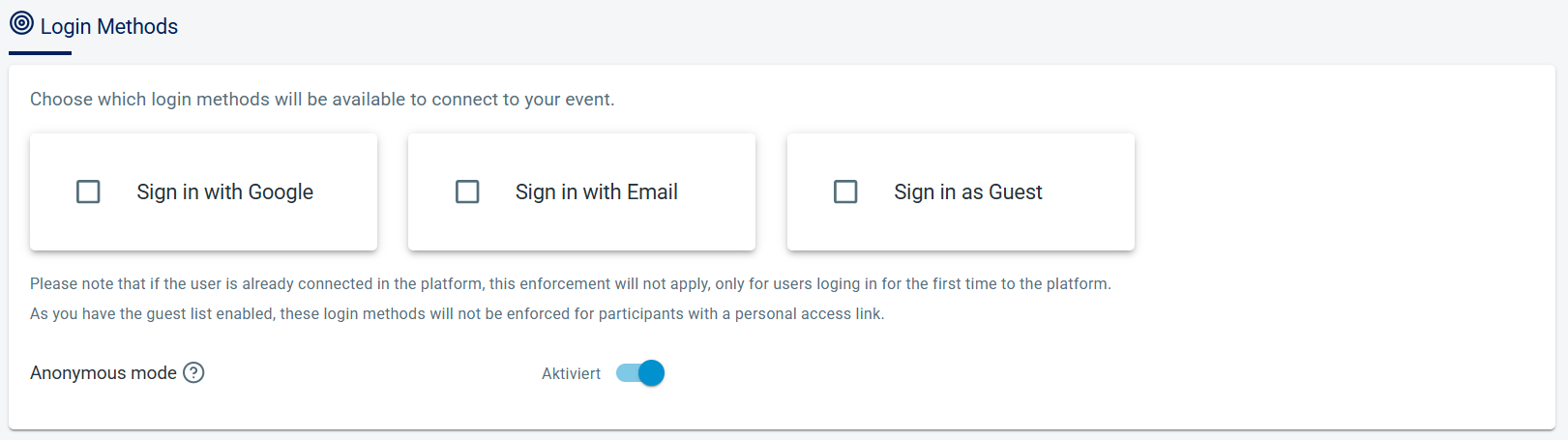The image size is (1568, 440).
Task: Click the word "Guest" in the third card
Action: [1015, 191]
